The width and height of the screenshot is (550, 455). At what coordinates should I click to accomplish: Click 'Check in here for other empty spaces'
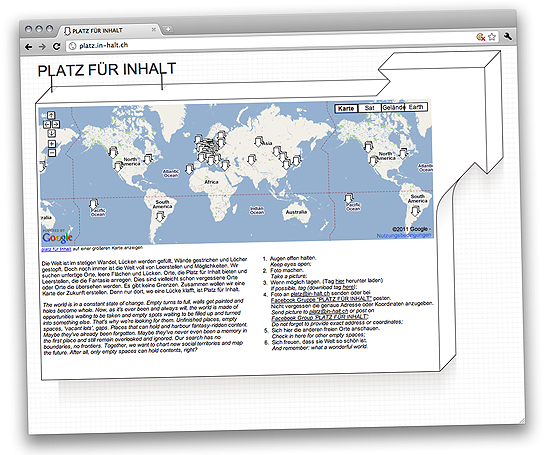click(318, 335)
